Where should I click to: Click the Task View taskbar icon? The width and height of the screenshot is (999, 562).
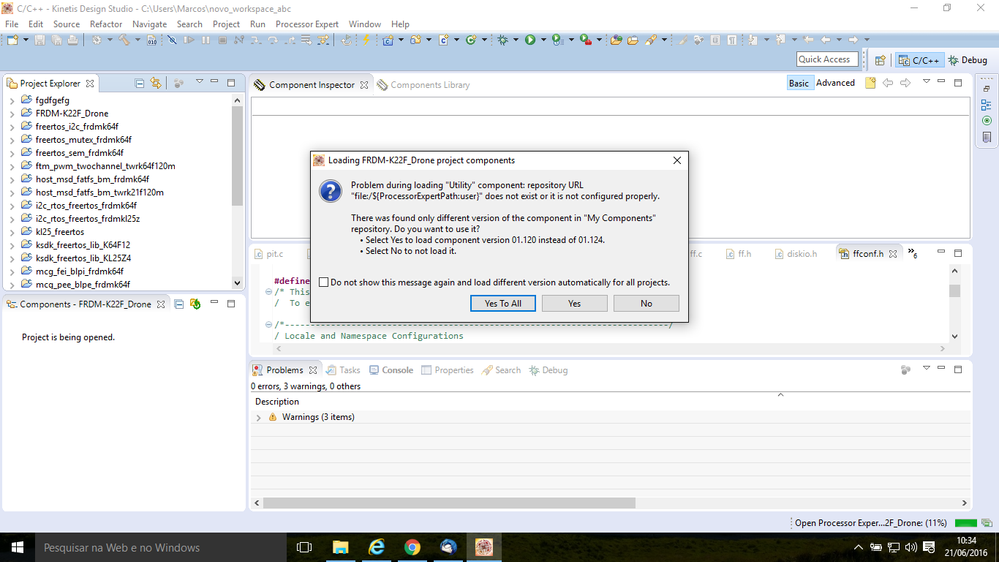(x=305, y=547)
